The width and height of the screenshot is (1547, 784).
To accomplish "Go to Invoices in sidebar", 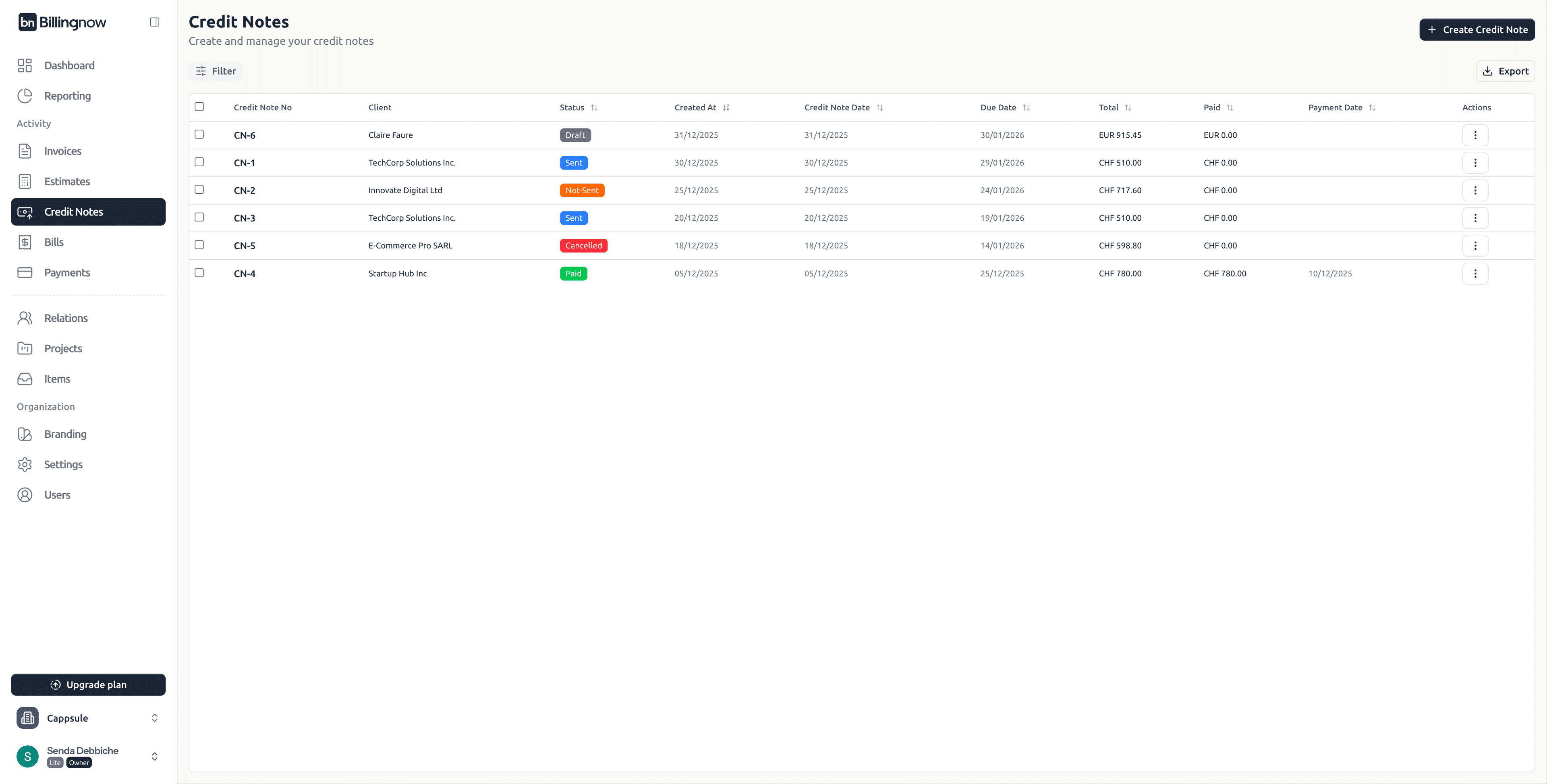I will (x=62, y=151).
